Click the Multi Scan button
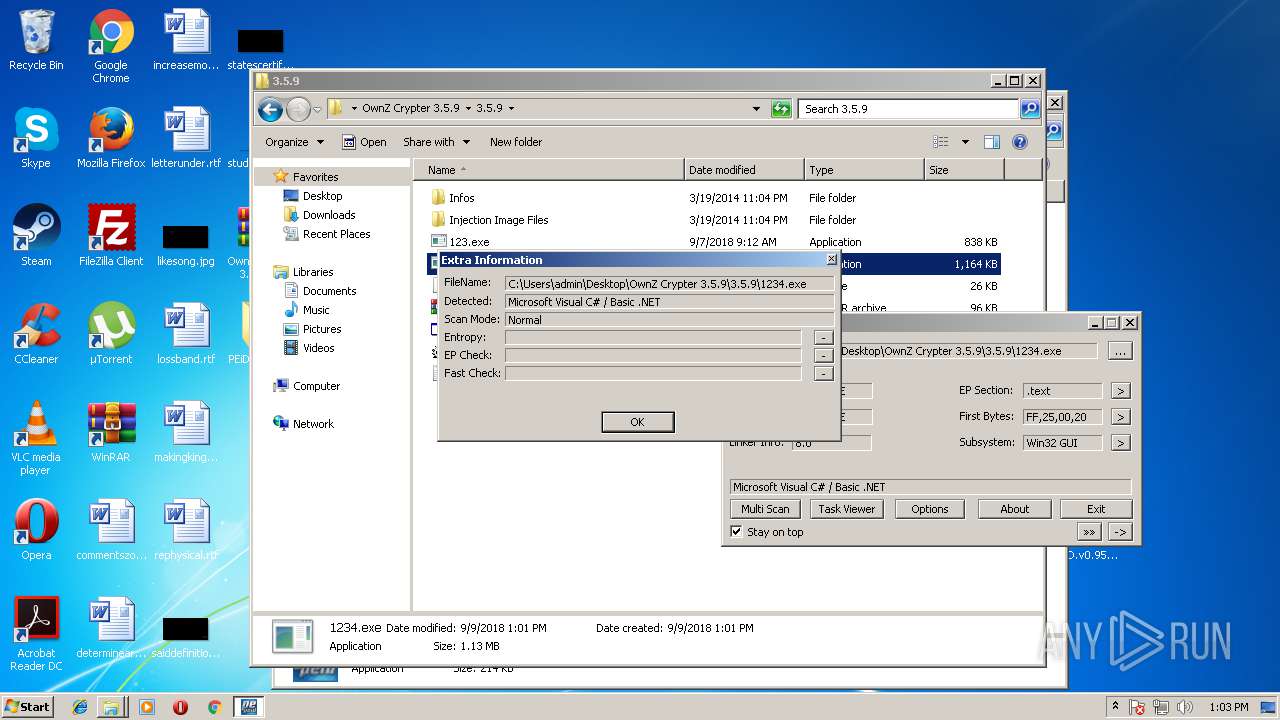 (765, 509)
